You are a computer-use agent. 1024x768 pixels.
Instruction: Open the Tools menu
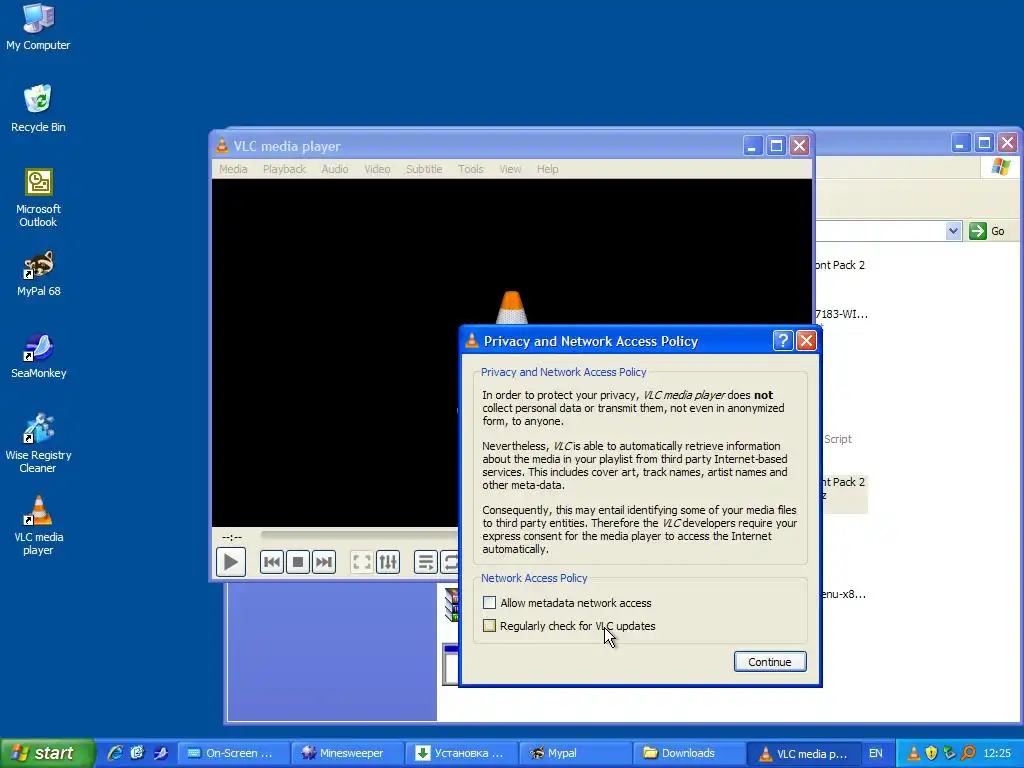[470, 169]
